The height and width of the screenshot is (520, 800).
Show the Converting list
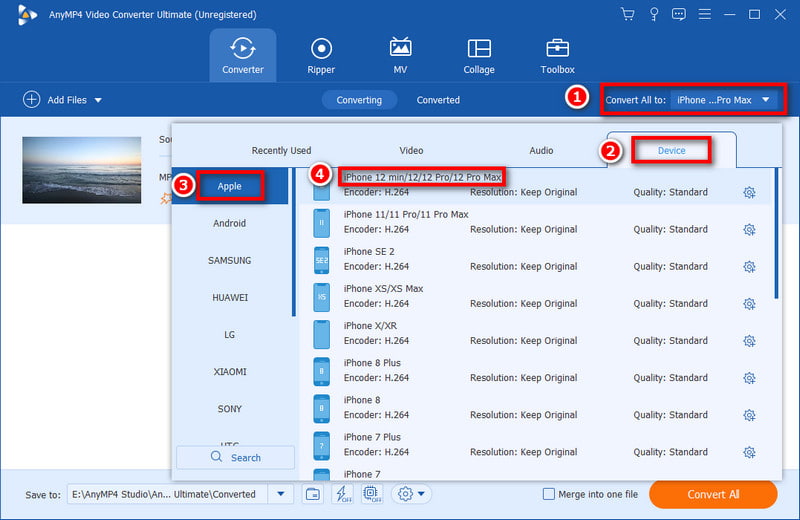click(x=359, y=100)
